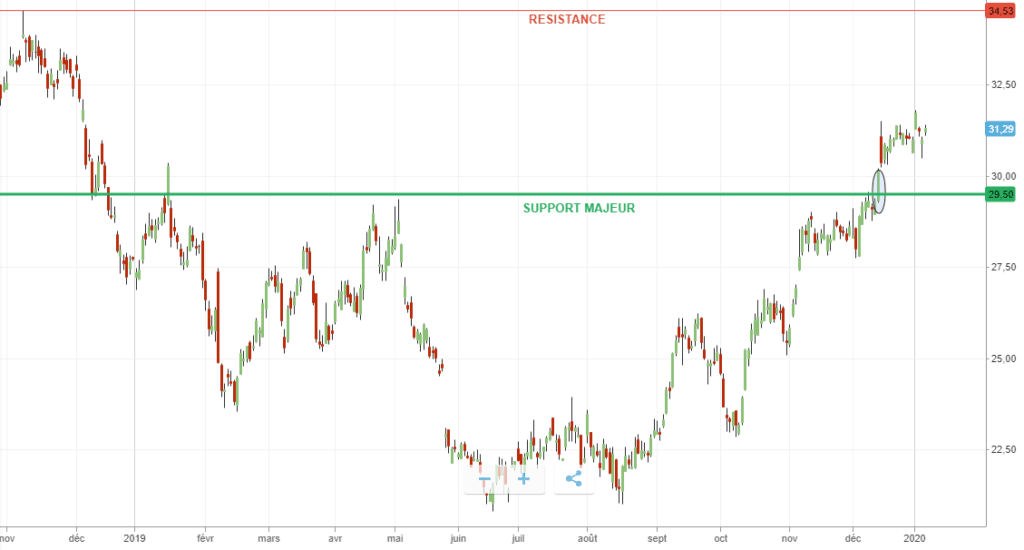Image resolution: width=1024 pixels, height=550 pixels.
Task: Zoom in with the plus icon
Action: point(524,479)
